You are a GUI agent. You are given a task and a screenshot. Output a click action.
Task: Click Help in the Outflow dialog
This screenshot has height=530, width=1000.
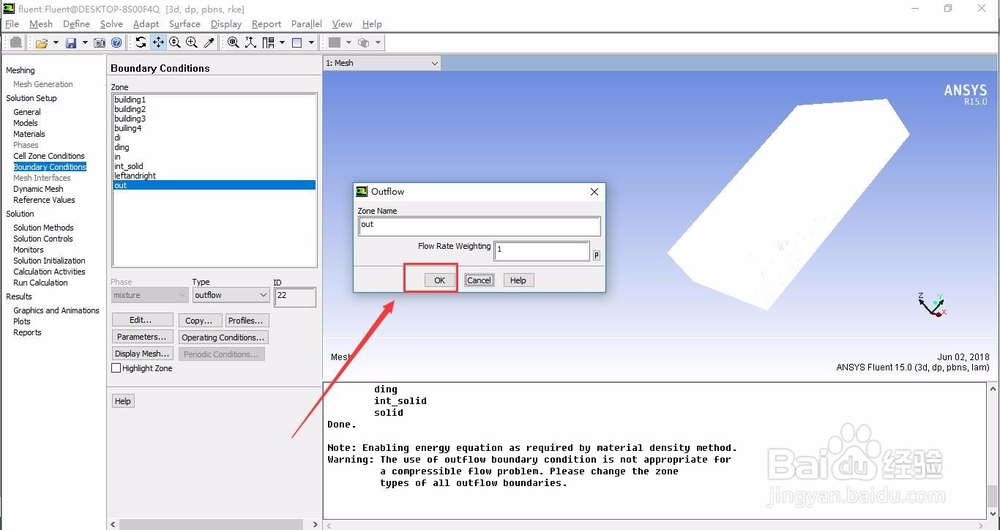[x=518, y=280]
